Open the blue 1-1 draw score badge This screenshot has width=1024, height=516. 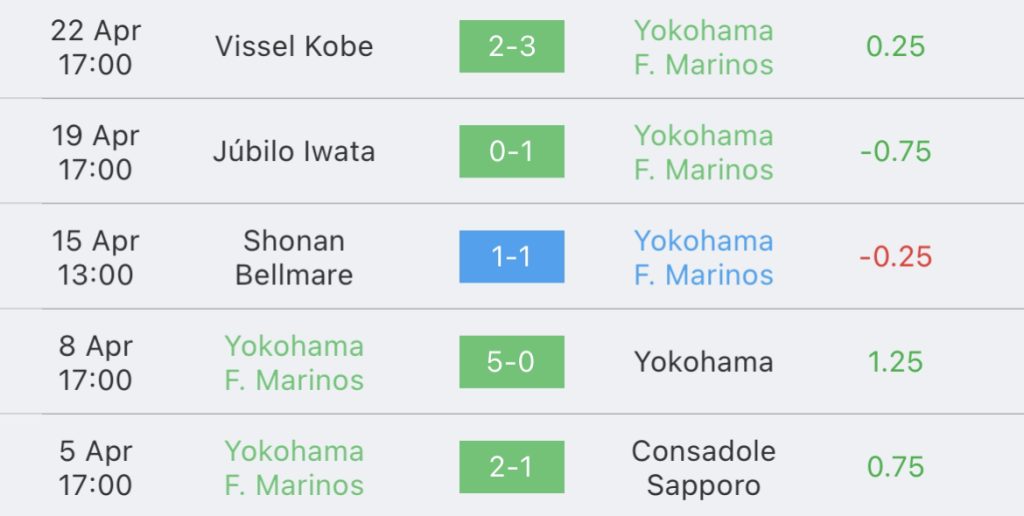tap(511, 257)
